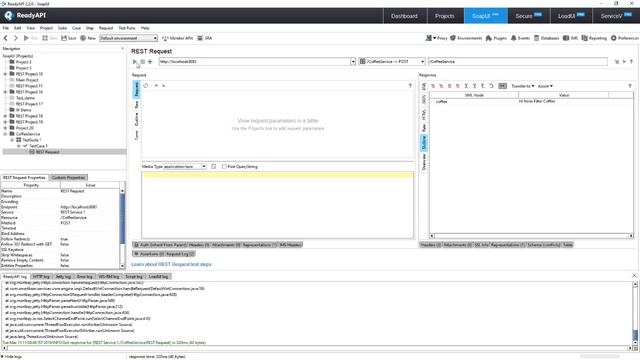This screenshot has width=640, height=360.
Task: Click the refresh icon in request parameters toolbar
Action: pyautogui.click(x=146, y=86)
